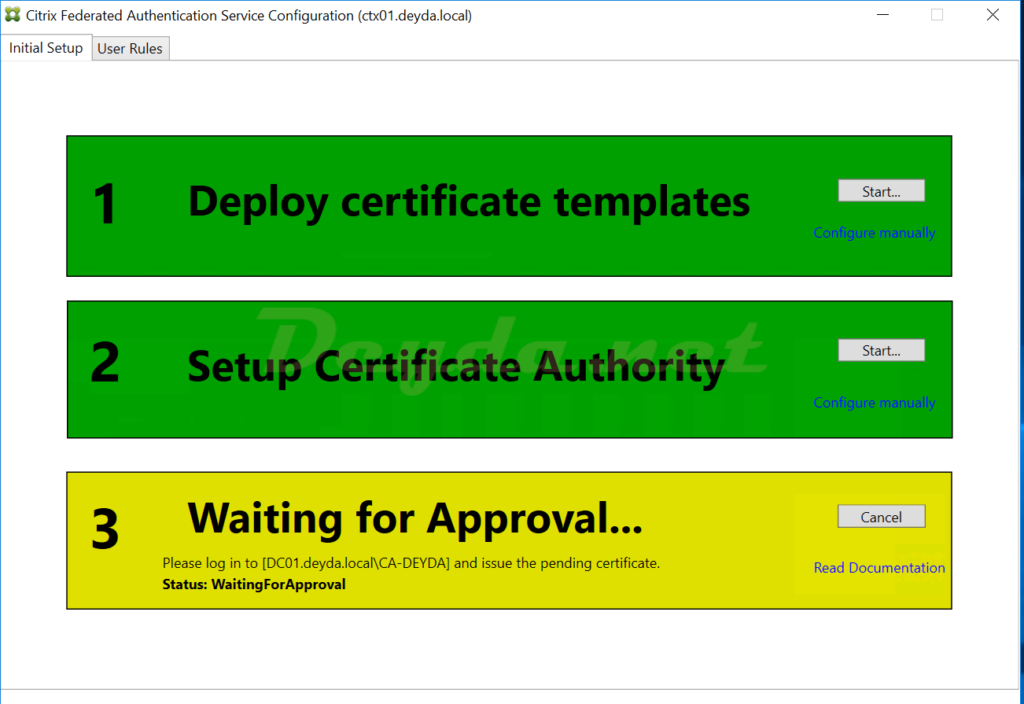Screen dimensions: 1024x704
Task: Switch to the Initial Setup tab
Action: point(46,48)
